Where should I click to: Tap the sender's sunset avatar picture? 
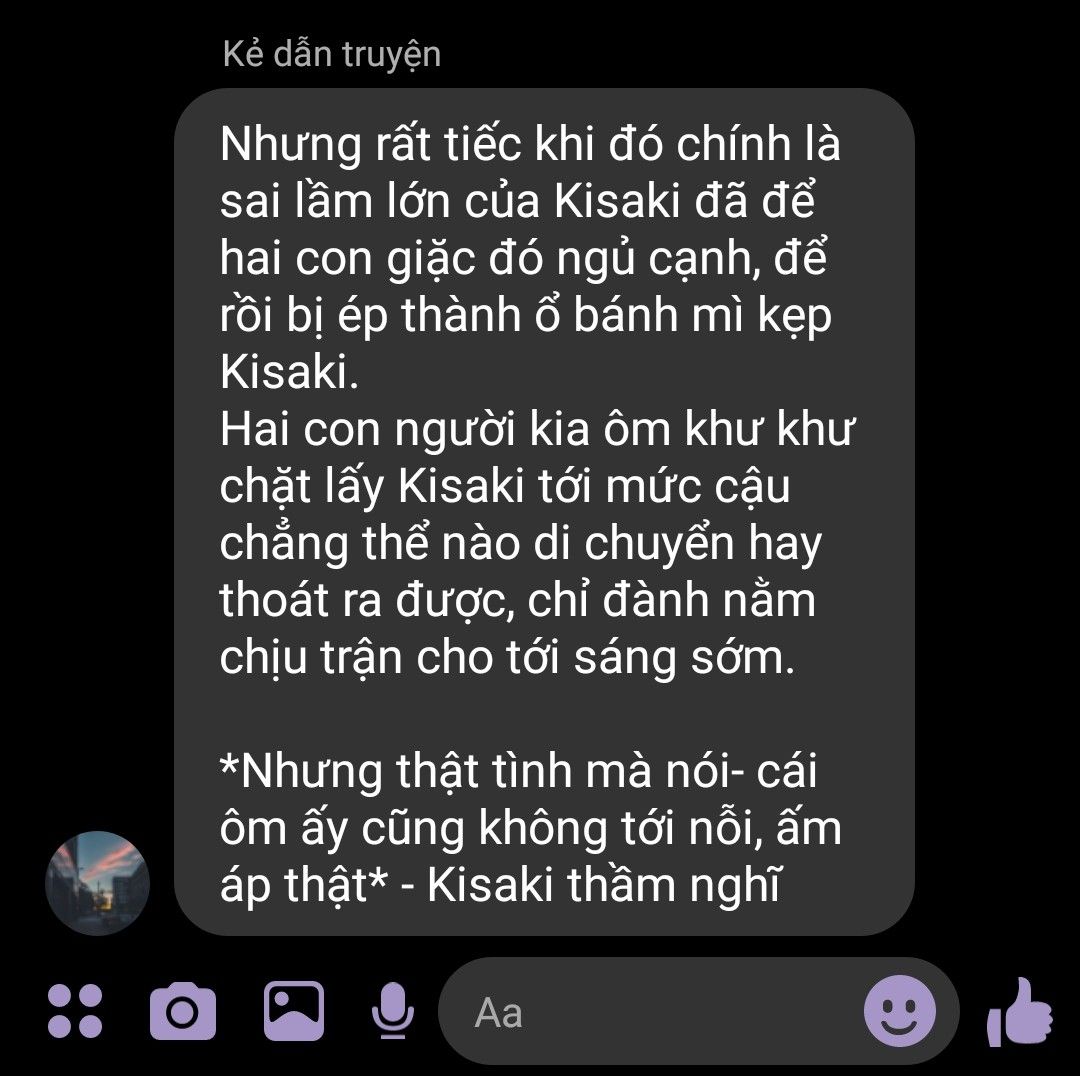click(x=97, y=882)
